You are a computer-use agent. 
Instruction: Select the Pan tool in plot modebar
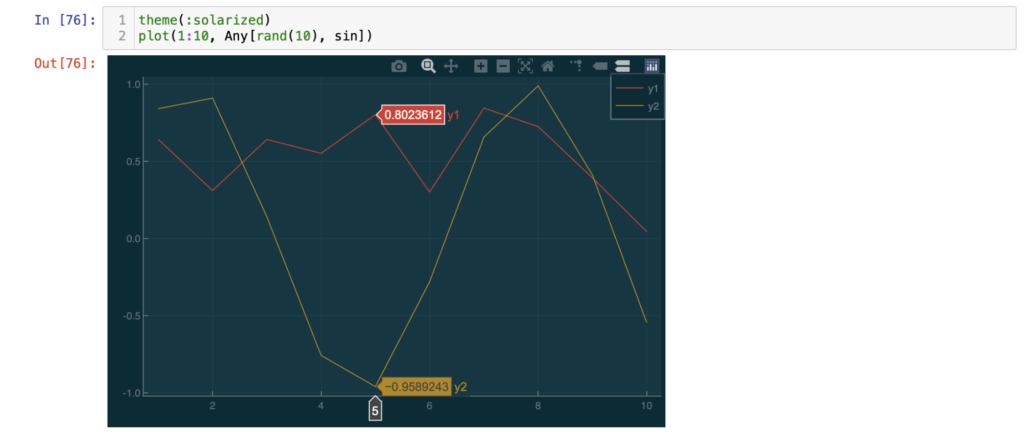coord(451,66)
